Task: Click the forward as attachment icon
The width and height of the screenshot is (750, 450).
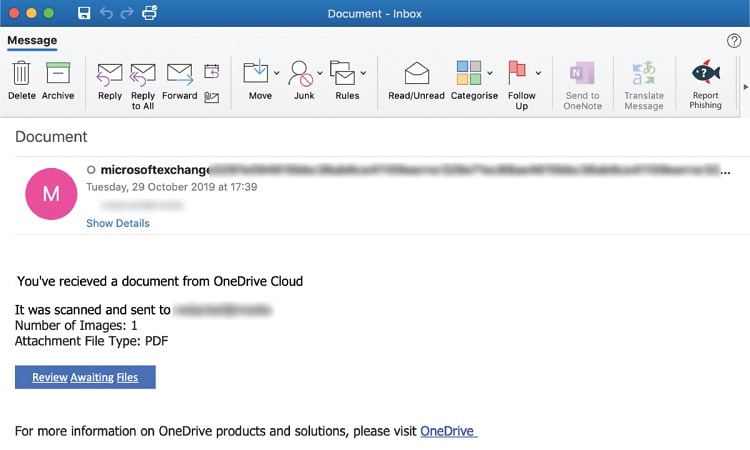Action: tap(211, 98)
